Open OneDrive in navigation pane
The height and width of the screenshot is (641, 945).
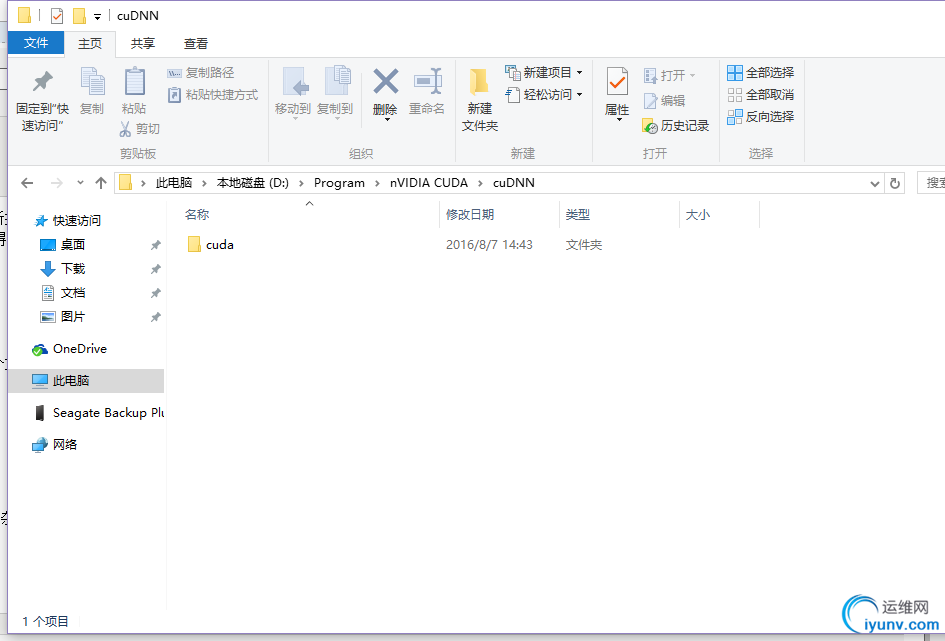[x=69, y=349]
